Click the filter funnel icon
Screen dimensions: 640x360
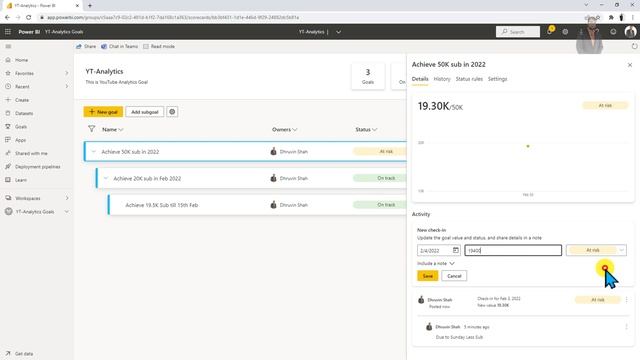click(x=91, y=129)
